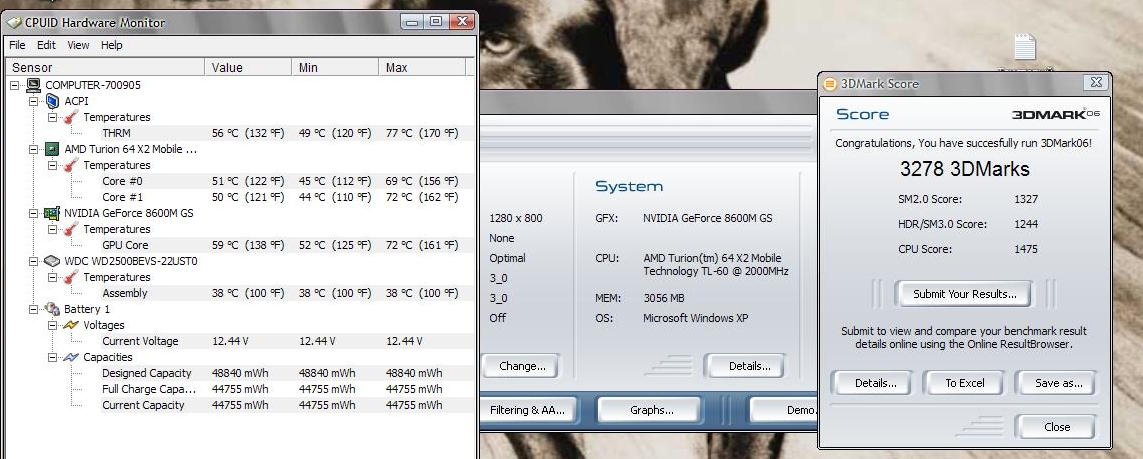Collapse the Voltages branch

[52, 326]
